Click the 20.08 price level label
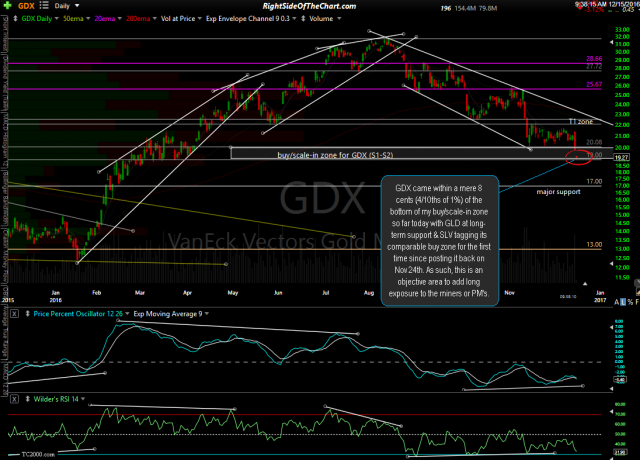This screenshot has height=460, width=640. (x=594, y=142)
